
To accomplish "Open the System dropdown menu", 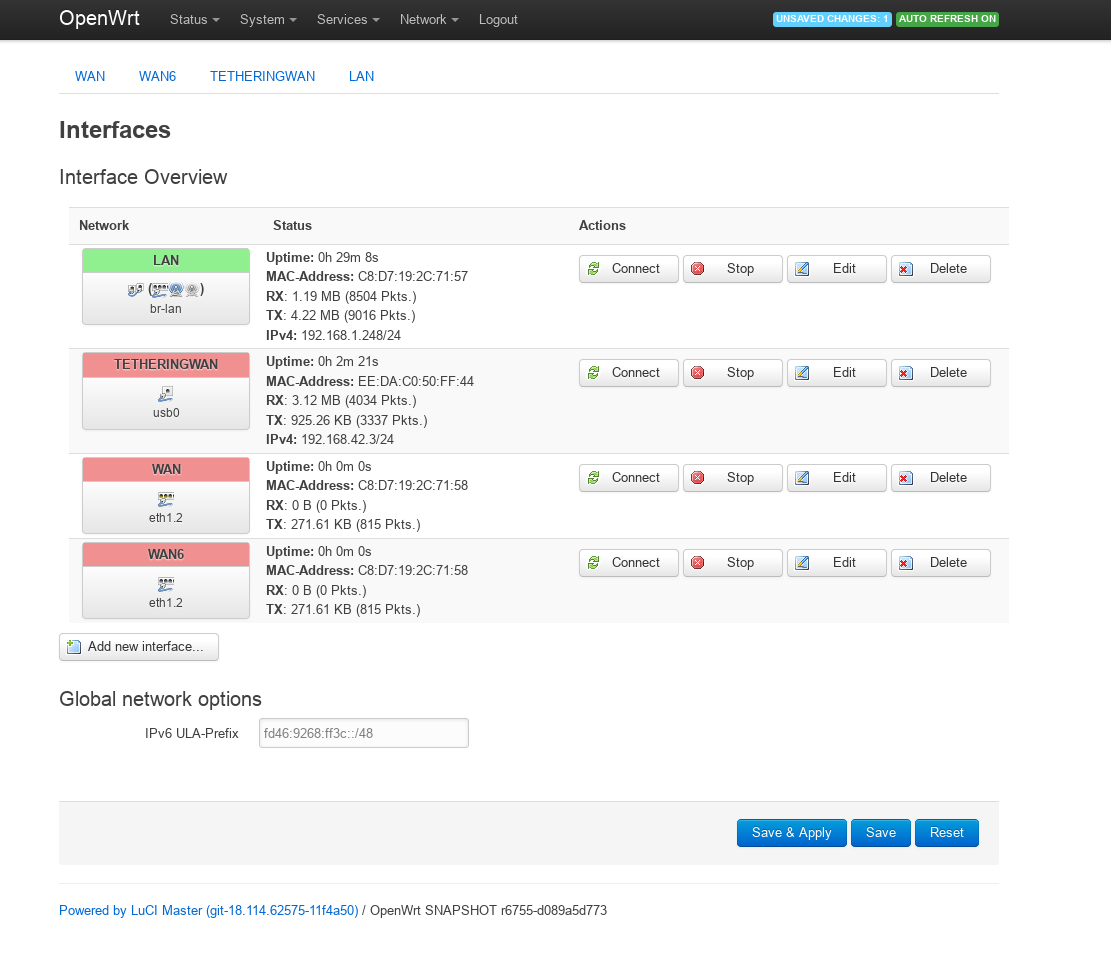I will coord(268,20).
